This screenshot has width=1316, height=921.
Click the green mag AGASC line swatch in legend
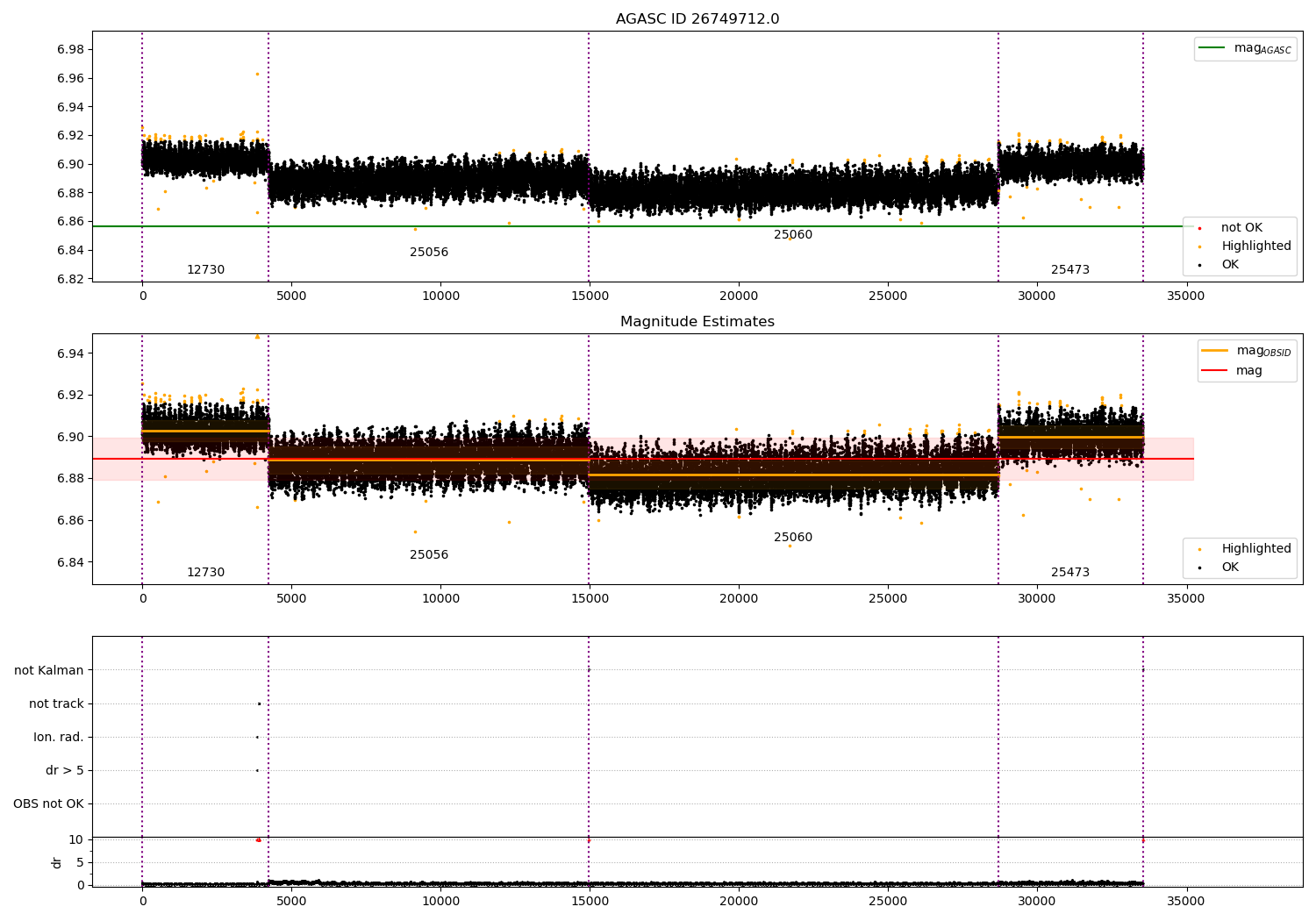(1212, 48)
